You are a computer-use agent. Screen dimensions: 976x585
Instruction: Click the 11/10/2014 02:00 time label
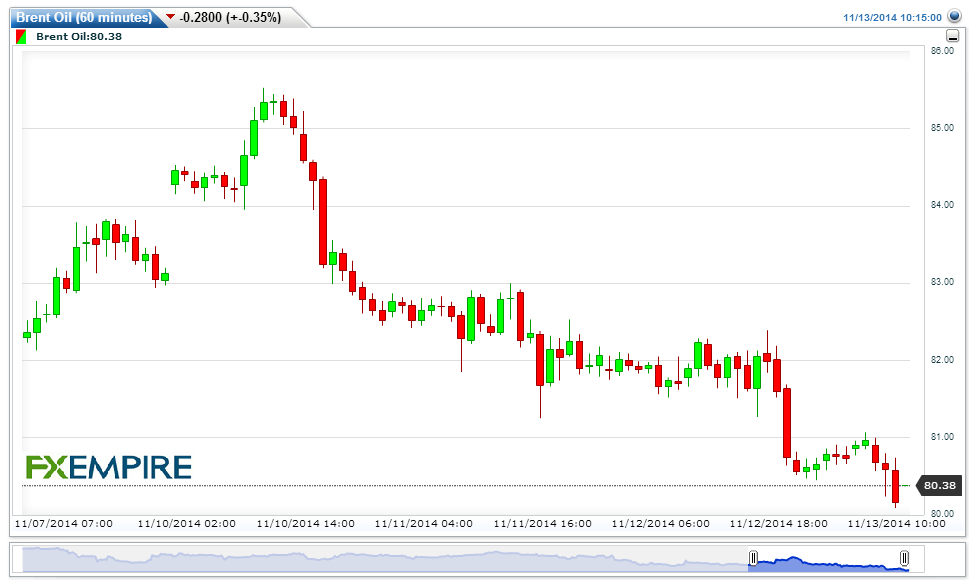tap(187, 524)
